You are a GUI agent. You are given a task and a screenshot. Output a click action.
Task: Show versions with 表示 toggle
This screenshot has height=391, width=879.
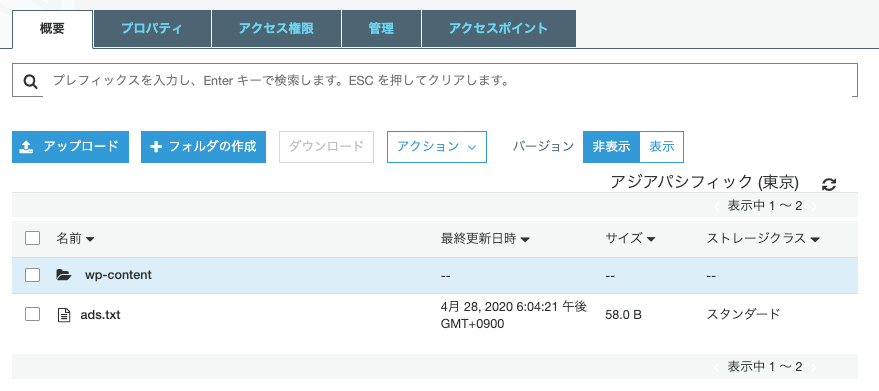tap(661, 147)
